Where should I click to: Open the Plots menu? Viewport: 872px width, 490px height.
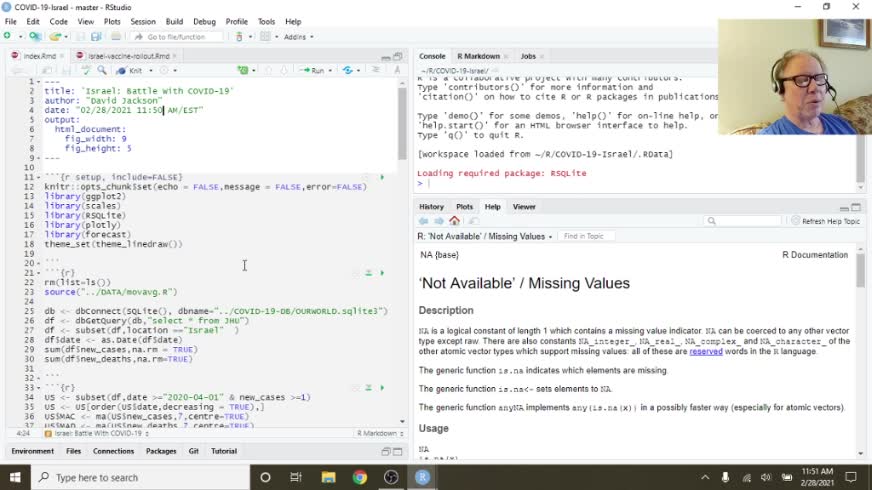(x=112, y=22)
